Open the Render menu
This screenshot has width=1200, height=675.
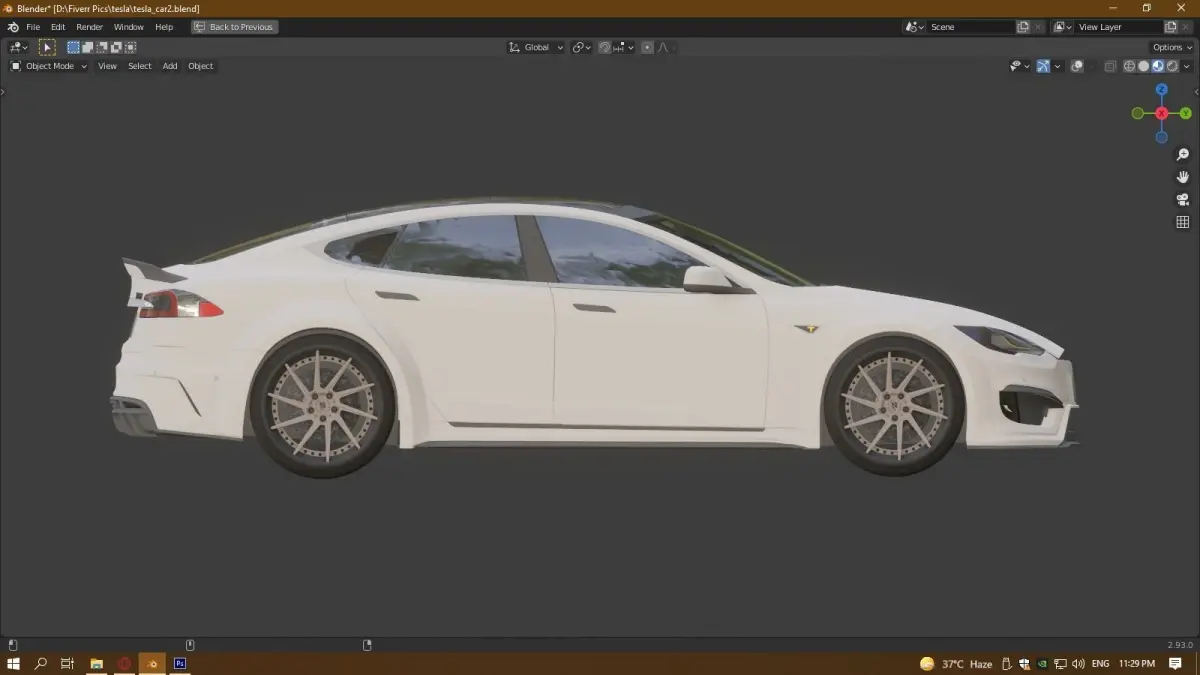click(x=90, y=27)
